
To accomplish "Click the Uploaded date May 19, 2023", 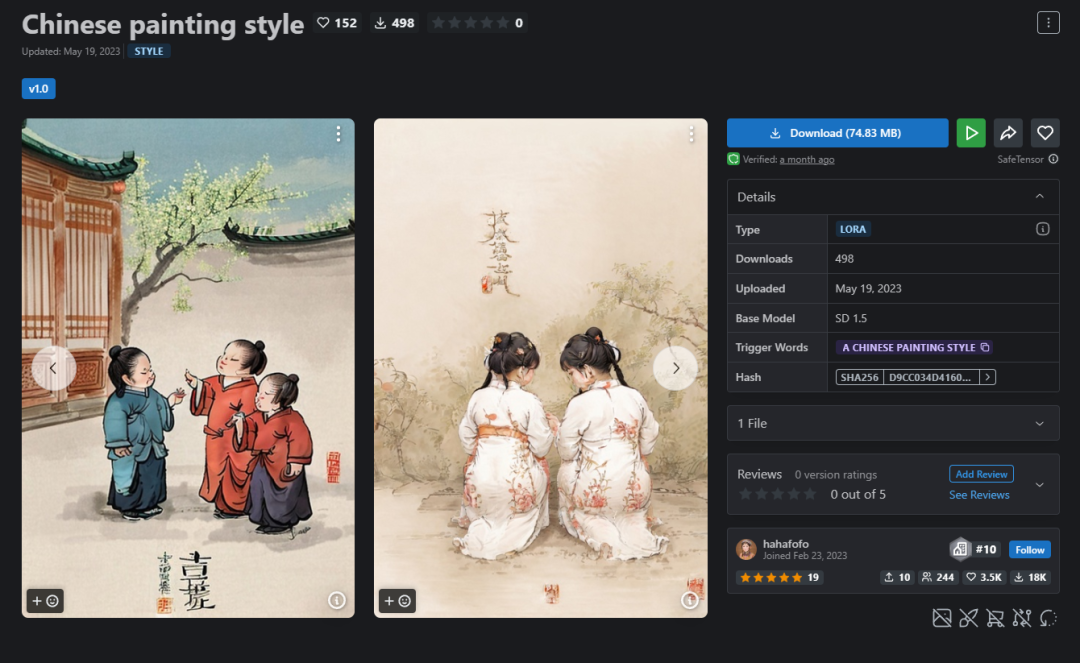I will (x=868, y=288).
